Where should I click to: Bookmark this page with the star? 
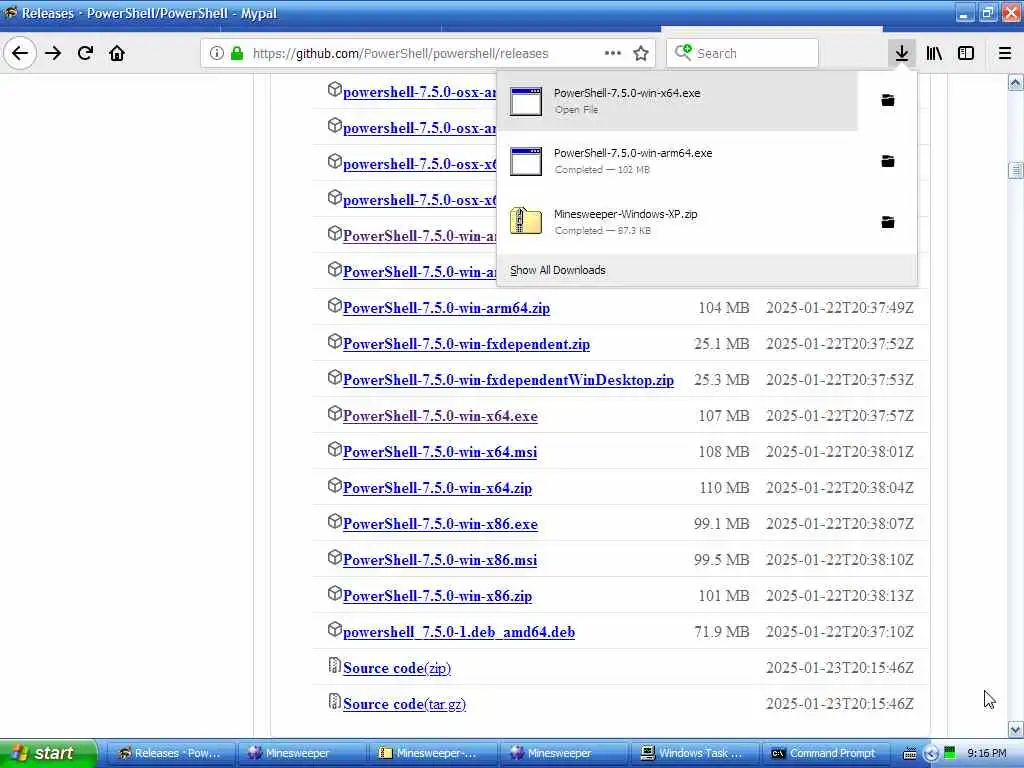pos(641,54)
